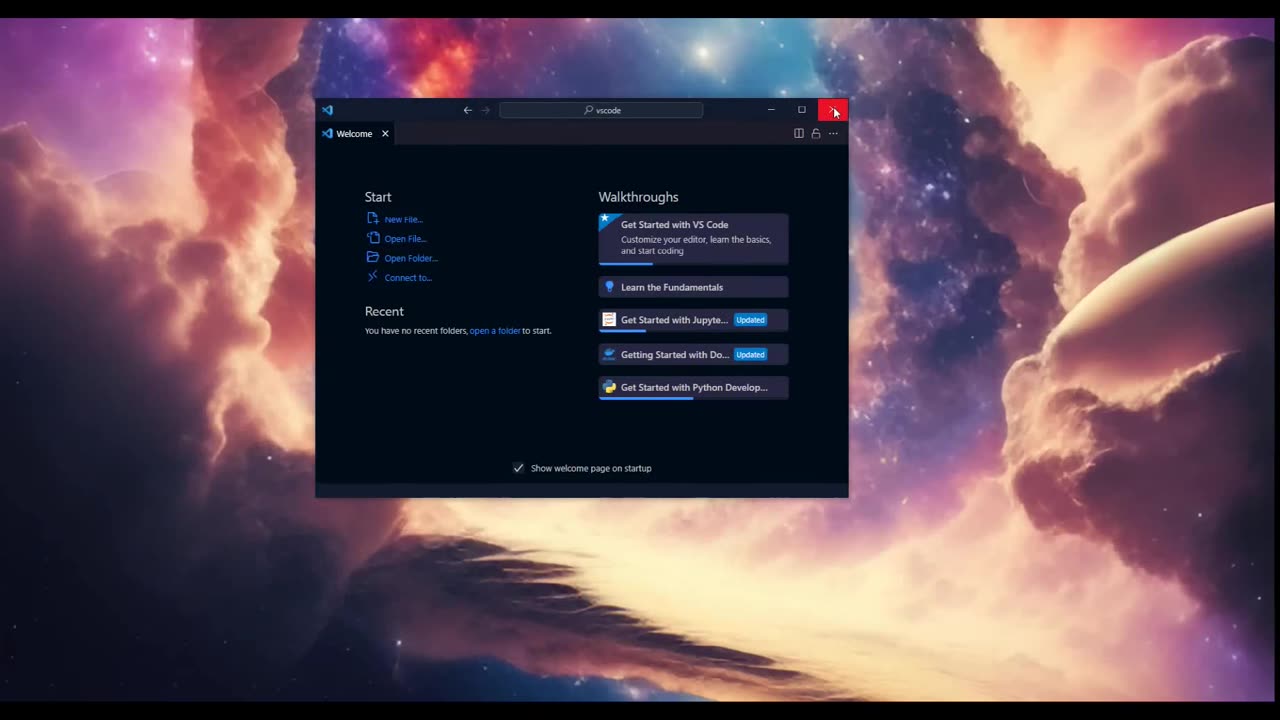This screenshot has width=1280, height=720.
Task: Click the Open File icon
Action: click(x=373, y=238)
